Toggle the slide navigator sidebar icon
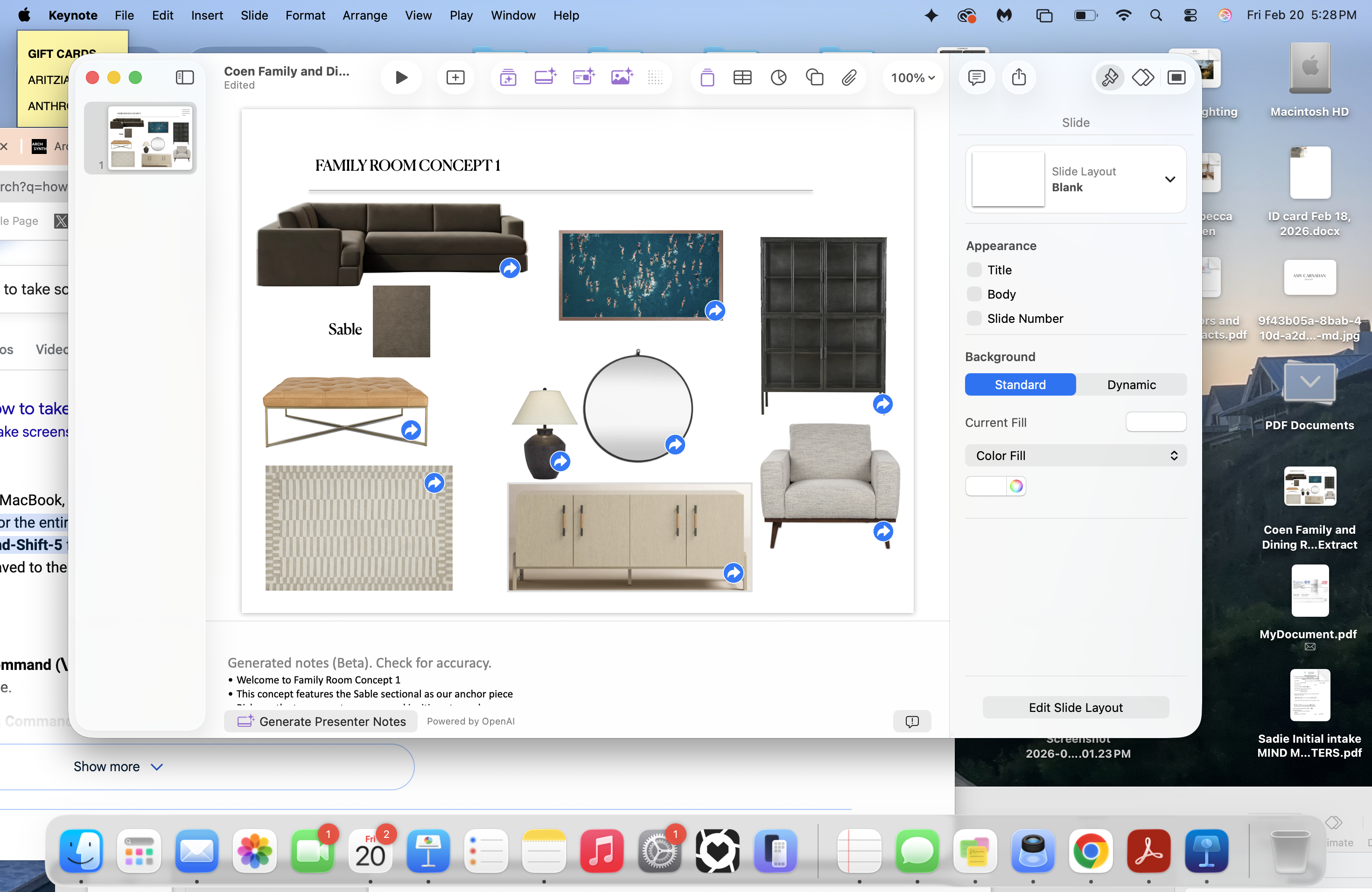The image size is (1372, 892). tap(184, 77)
